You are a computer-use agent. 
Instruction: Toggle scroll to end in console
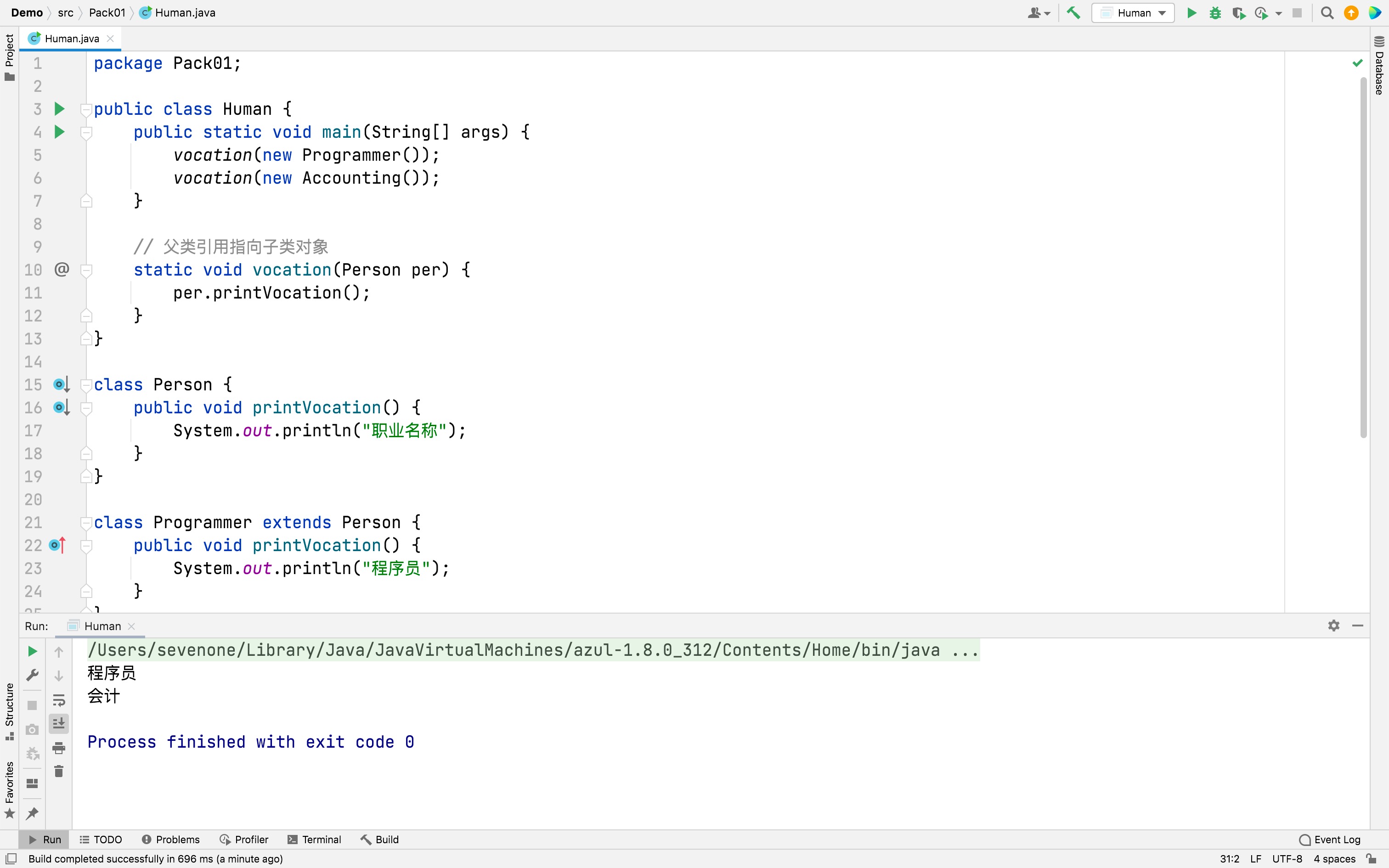[58, 724]
